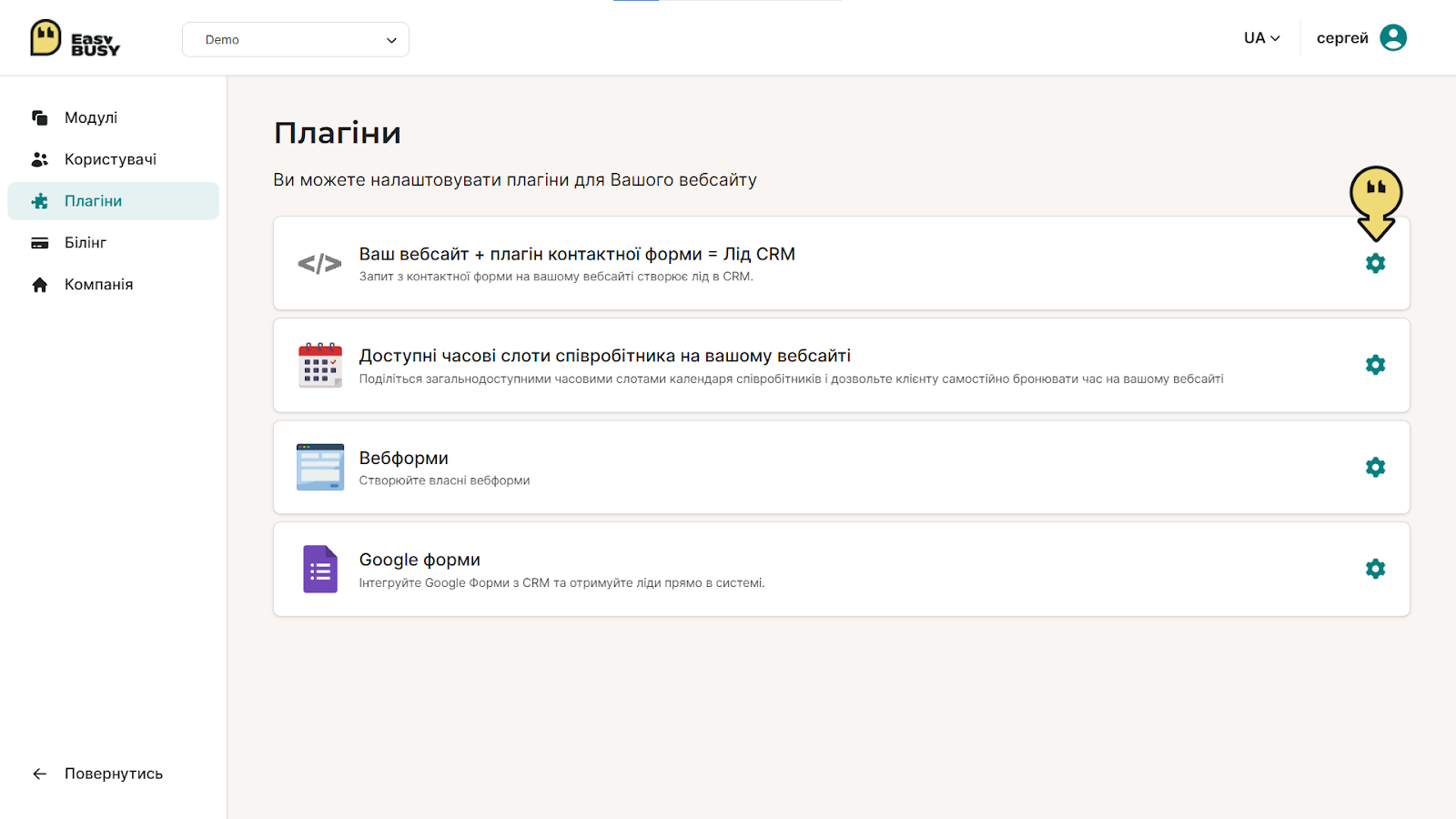Click the Білінг card icon

tap(40, 243)
